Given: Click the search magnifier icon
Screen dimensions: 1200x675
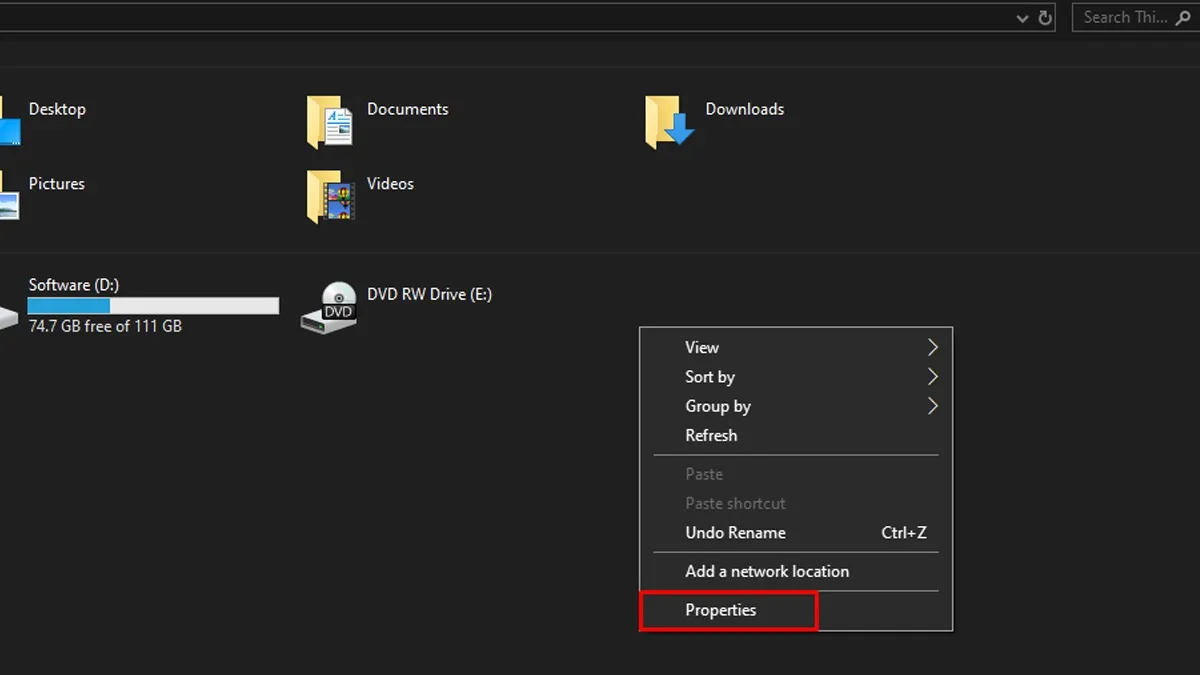Looking at the screenshot, I should pos(1184,17).
